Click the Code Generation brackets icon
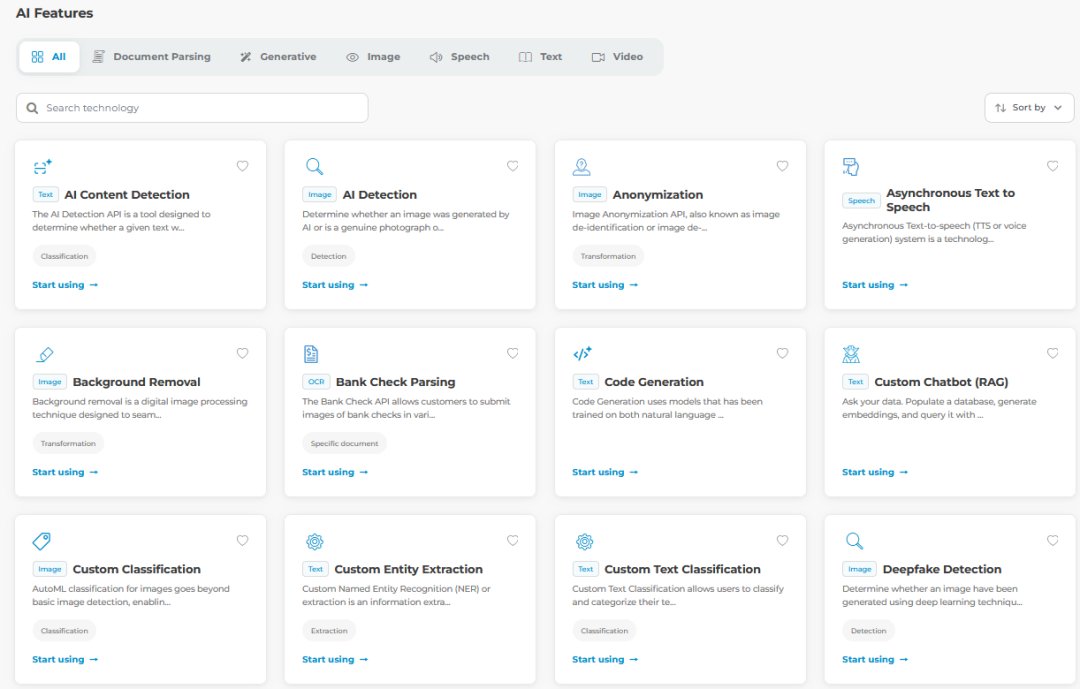1080x689 pixels. (x=583, y=354)
